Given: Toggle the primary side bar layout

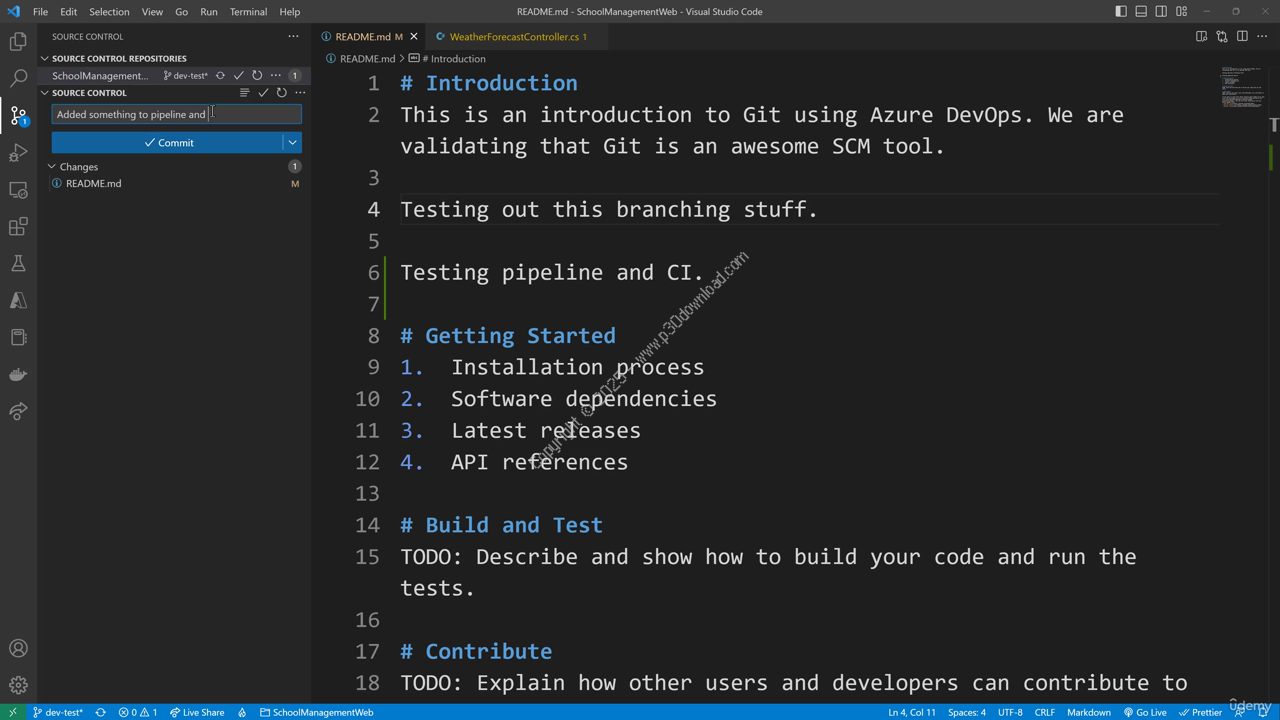Looking at the screenshot, I should (1121, 11).
